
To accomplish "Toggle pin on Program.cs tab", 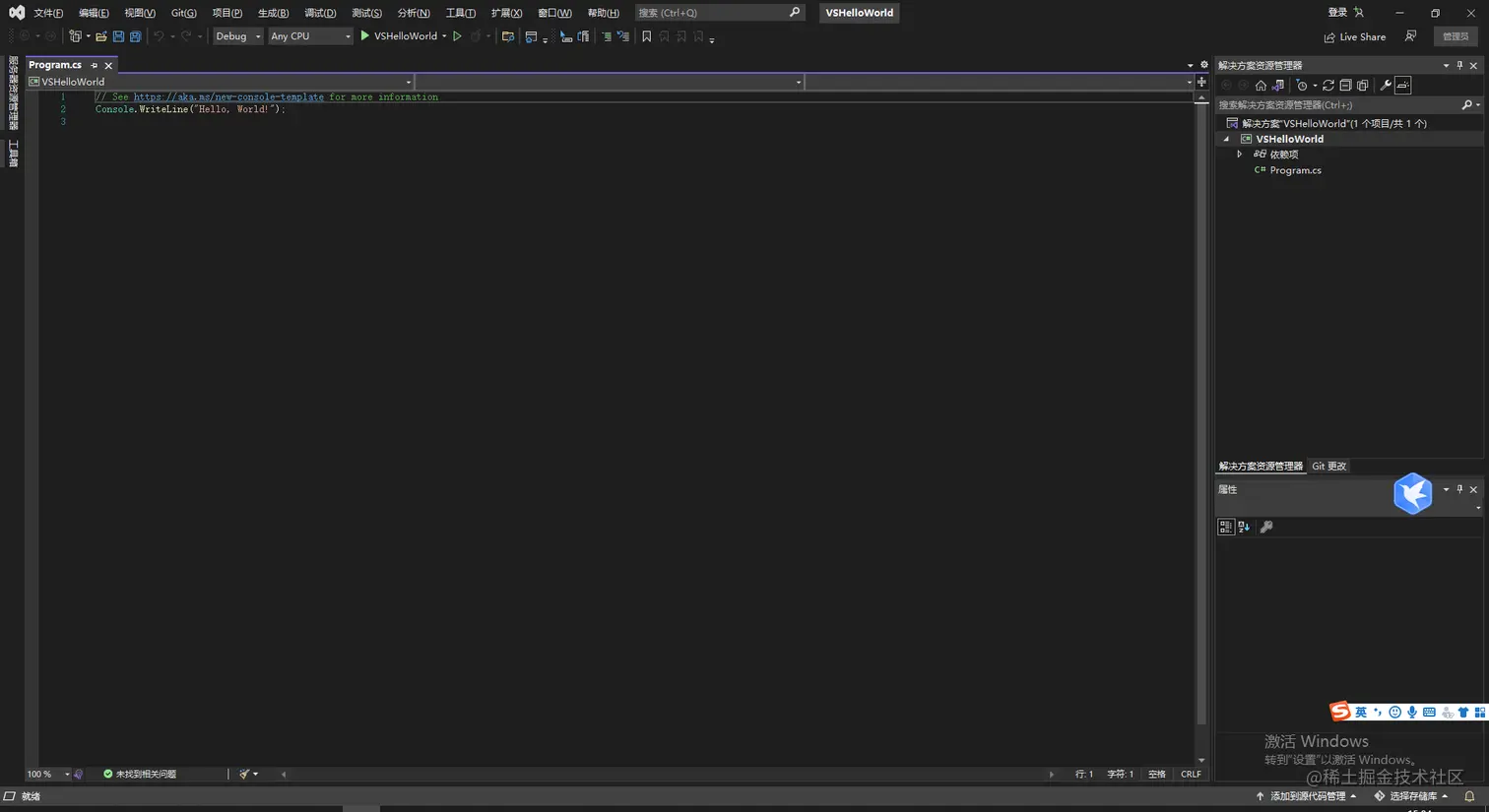I will [95, 65].
